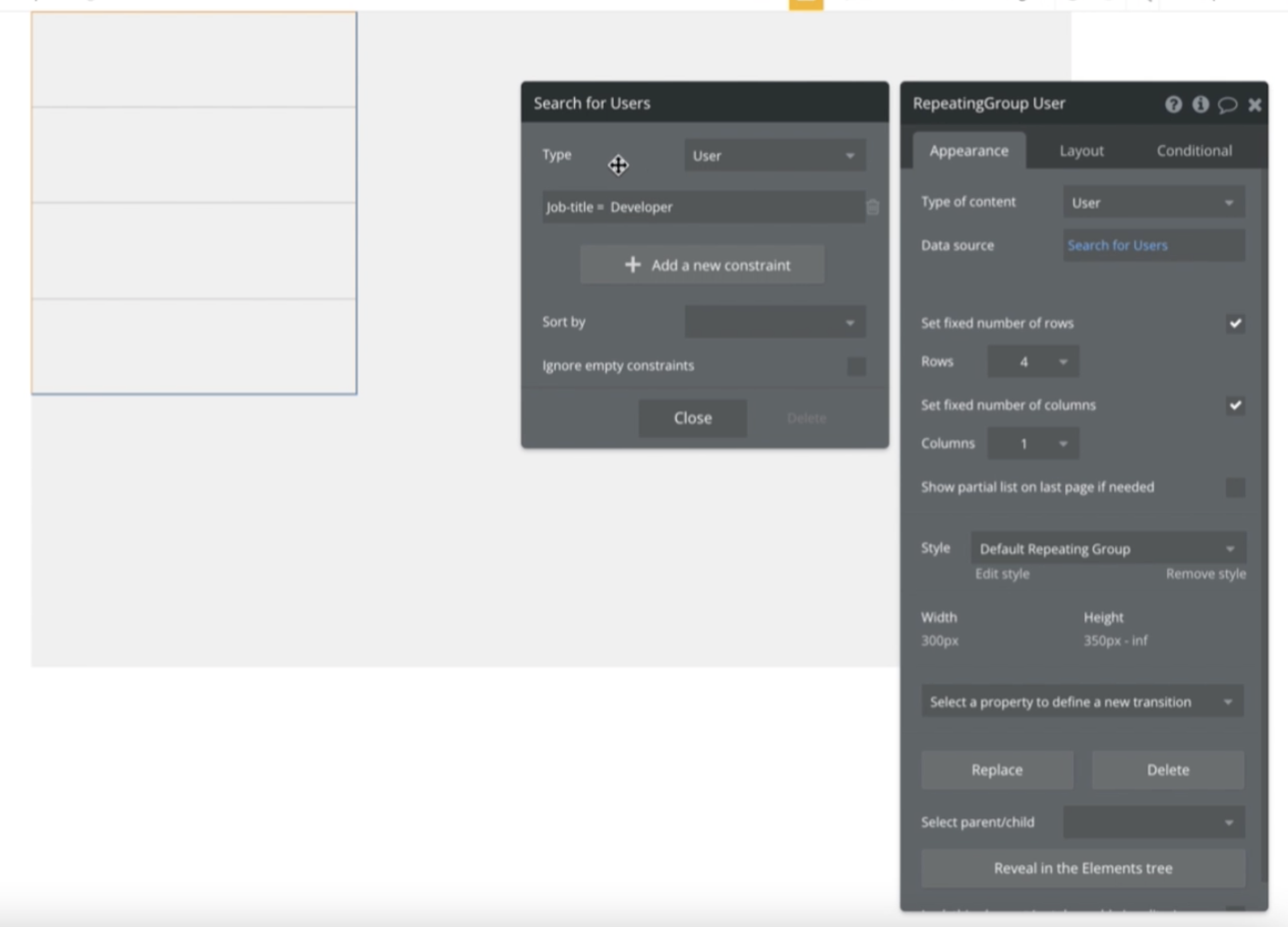Screen dimensions: 1288x927
Task: Click the Replace button
Action: tap(996, 770)
